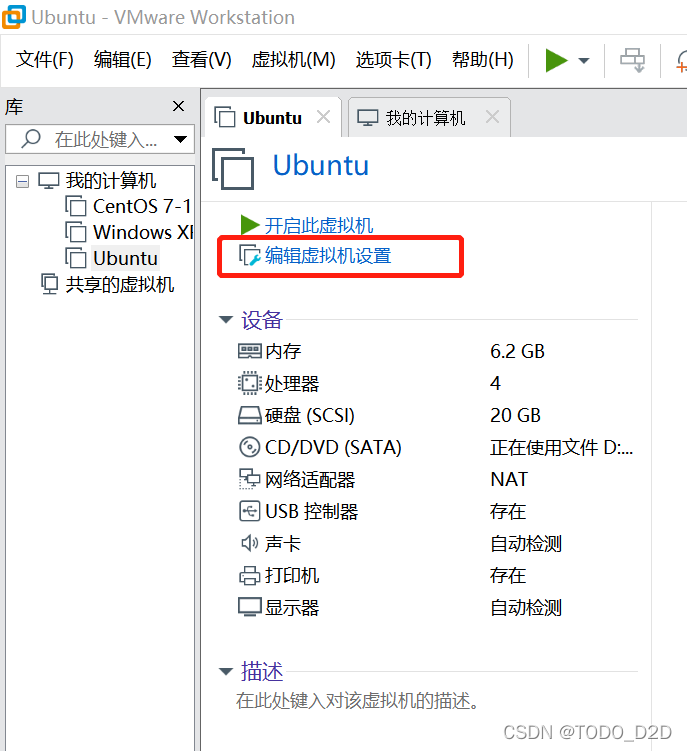Click the Windows XP VM icon in tree
Screen dimensions: 687x751
[x=76, y=232]
